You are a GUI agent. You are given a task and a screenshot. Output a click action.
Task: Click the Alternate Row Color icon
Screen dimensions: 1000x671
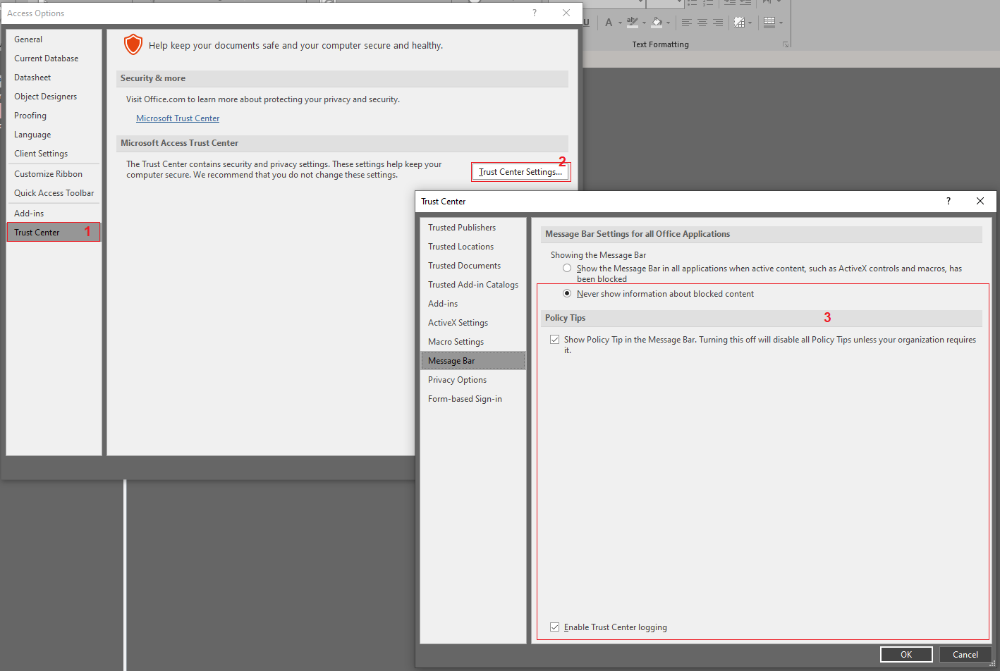click(x=769, y=22)
